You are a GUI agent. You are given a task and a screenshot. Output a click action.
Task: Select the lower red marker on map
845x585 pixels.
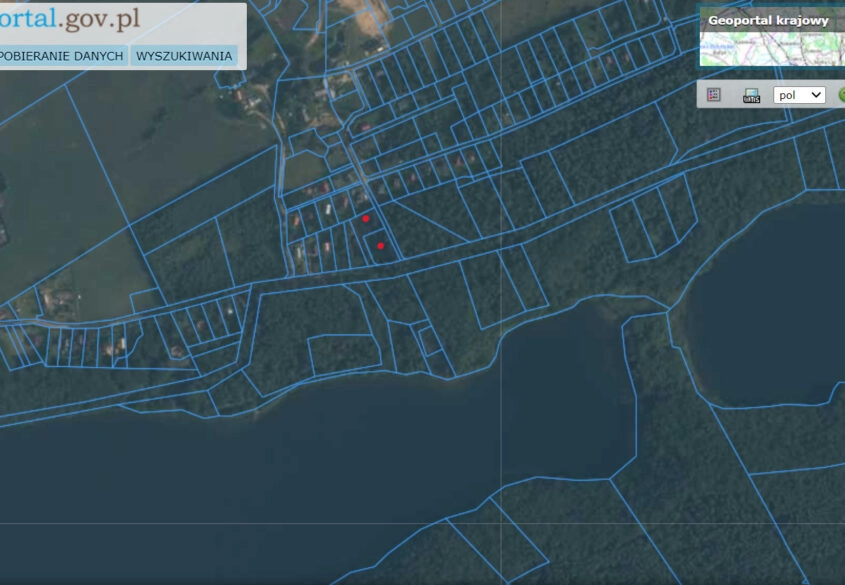(381, 245)
